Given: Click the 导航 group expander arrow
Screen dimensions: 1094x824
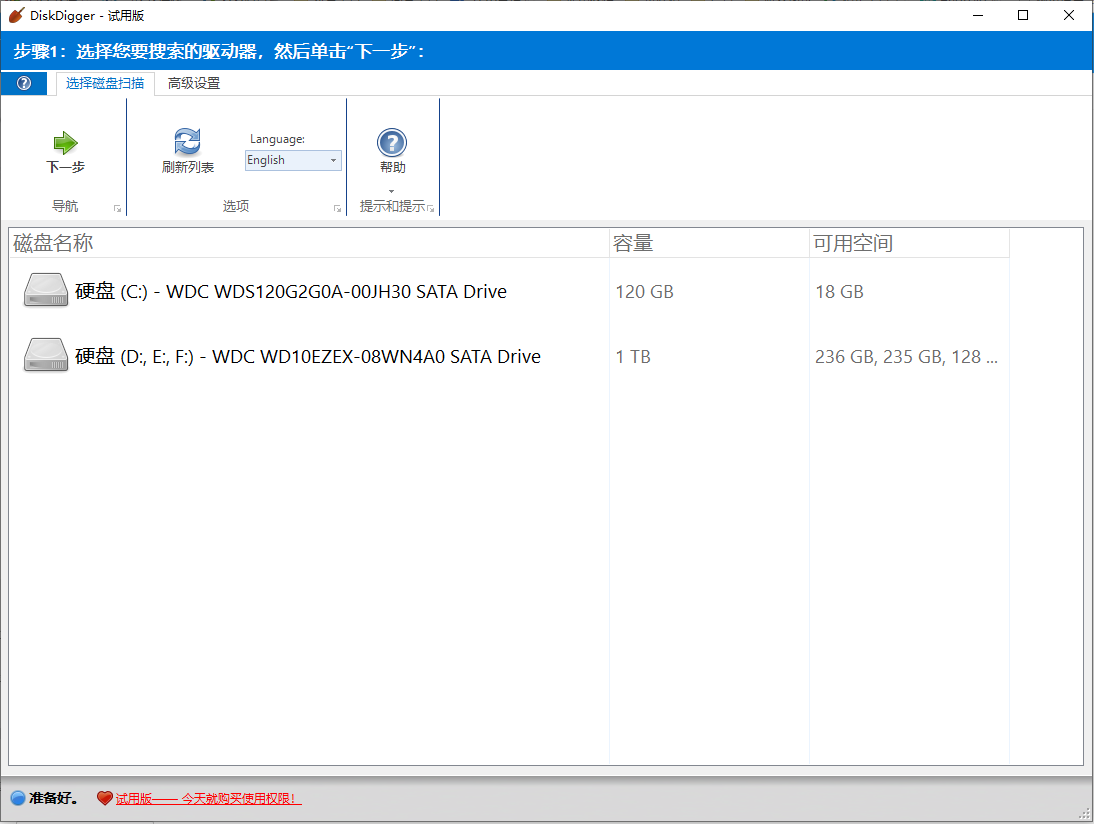Looking at the screenshot, I should pyautogui.click(x=117, y=207).
